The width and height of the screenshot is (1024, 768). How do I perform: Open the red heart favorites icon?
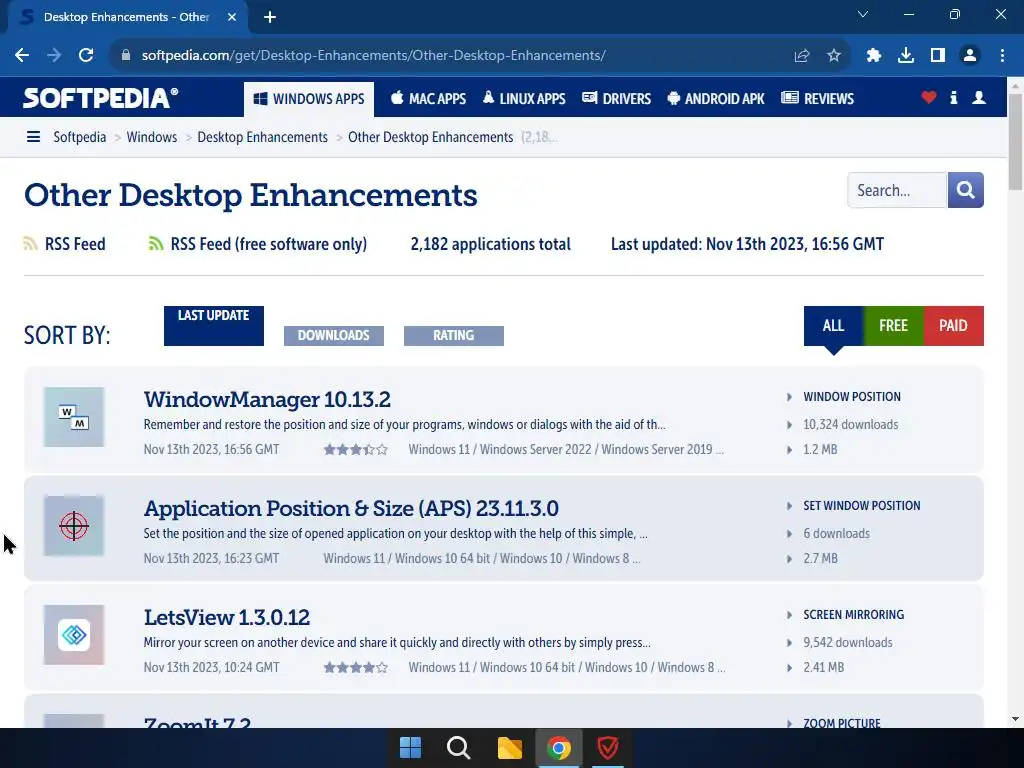pyautogui.click(x=929, y=98)
